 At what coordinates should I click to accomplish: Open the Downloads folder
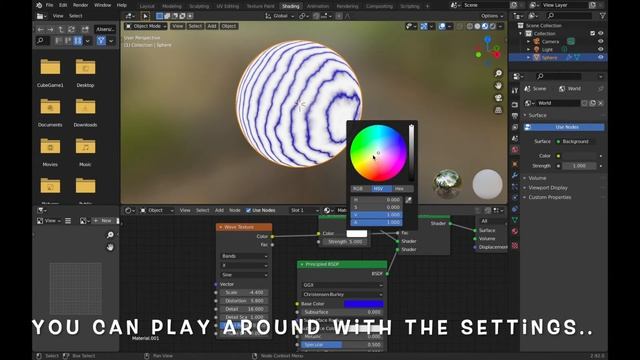click(85, 112)
